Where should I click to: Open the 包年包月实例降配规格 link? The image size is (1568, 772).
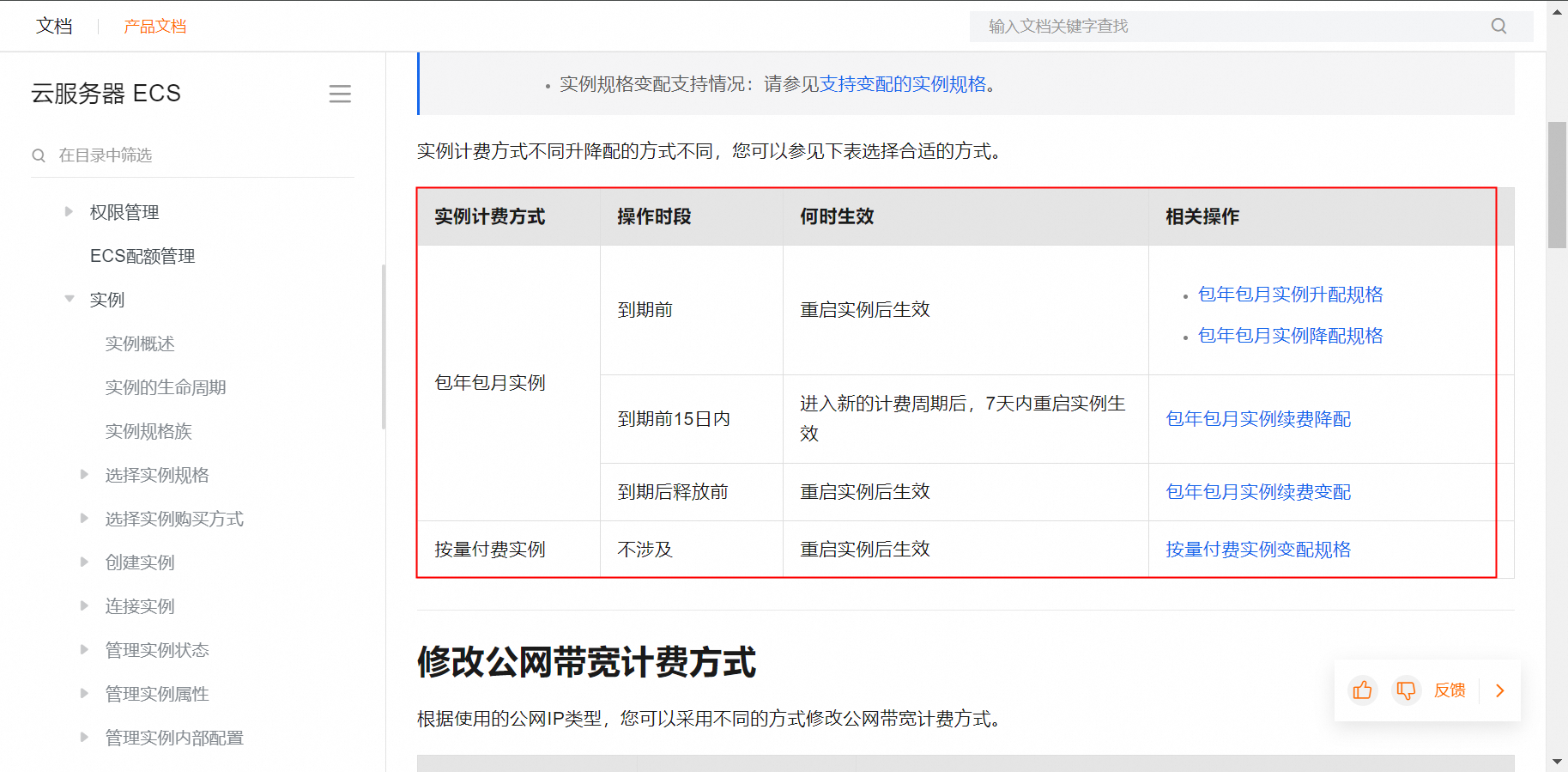1291,336
